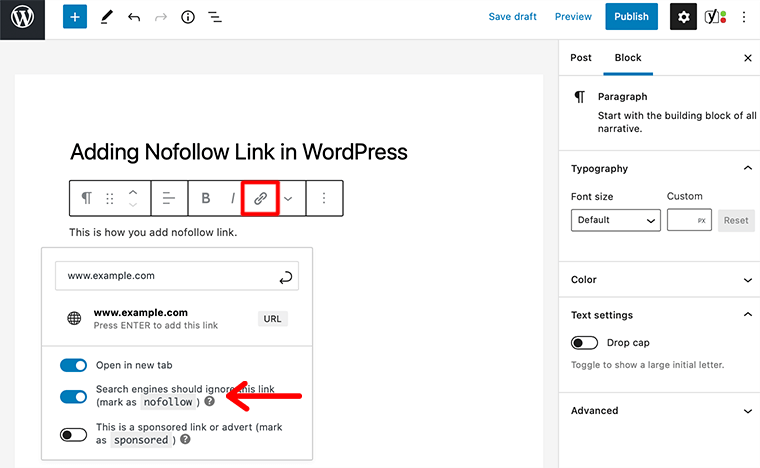Open the block list view
This screenshot has height=468, width=760.
[215, 17]
